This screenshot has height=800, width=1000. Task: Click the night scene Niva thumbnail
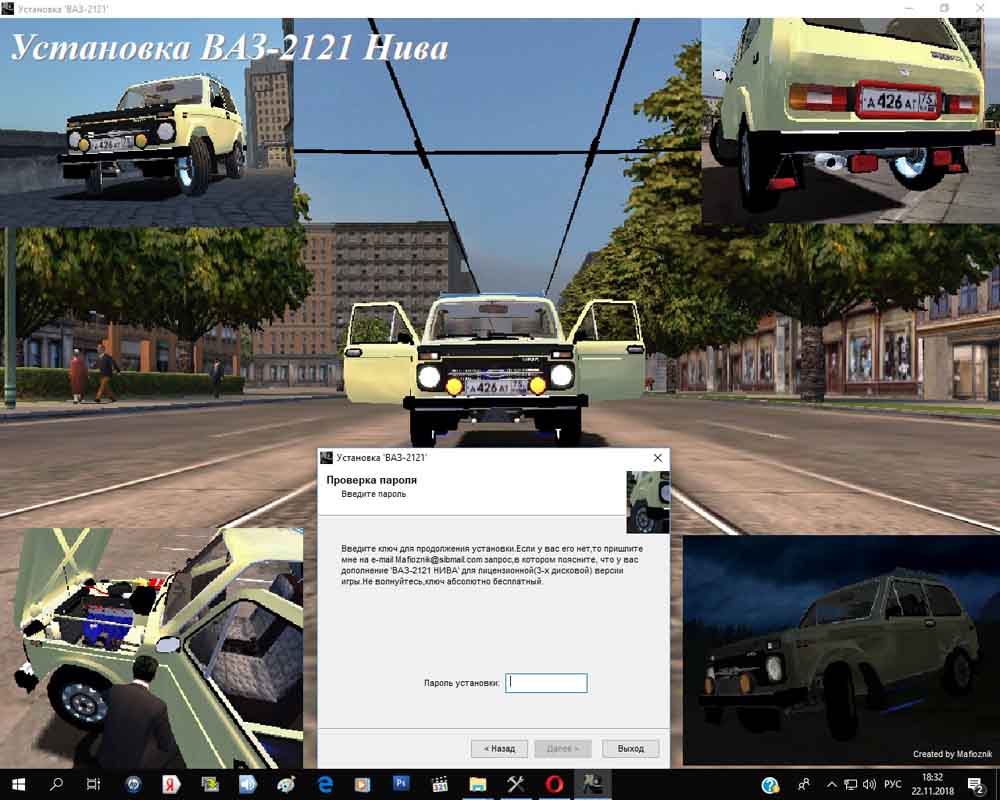[x=840, y=650]
